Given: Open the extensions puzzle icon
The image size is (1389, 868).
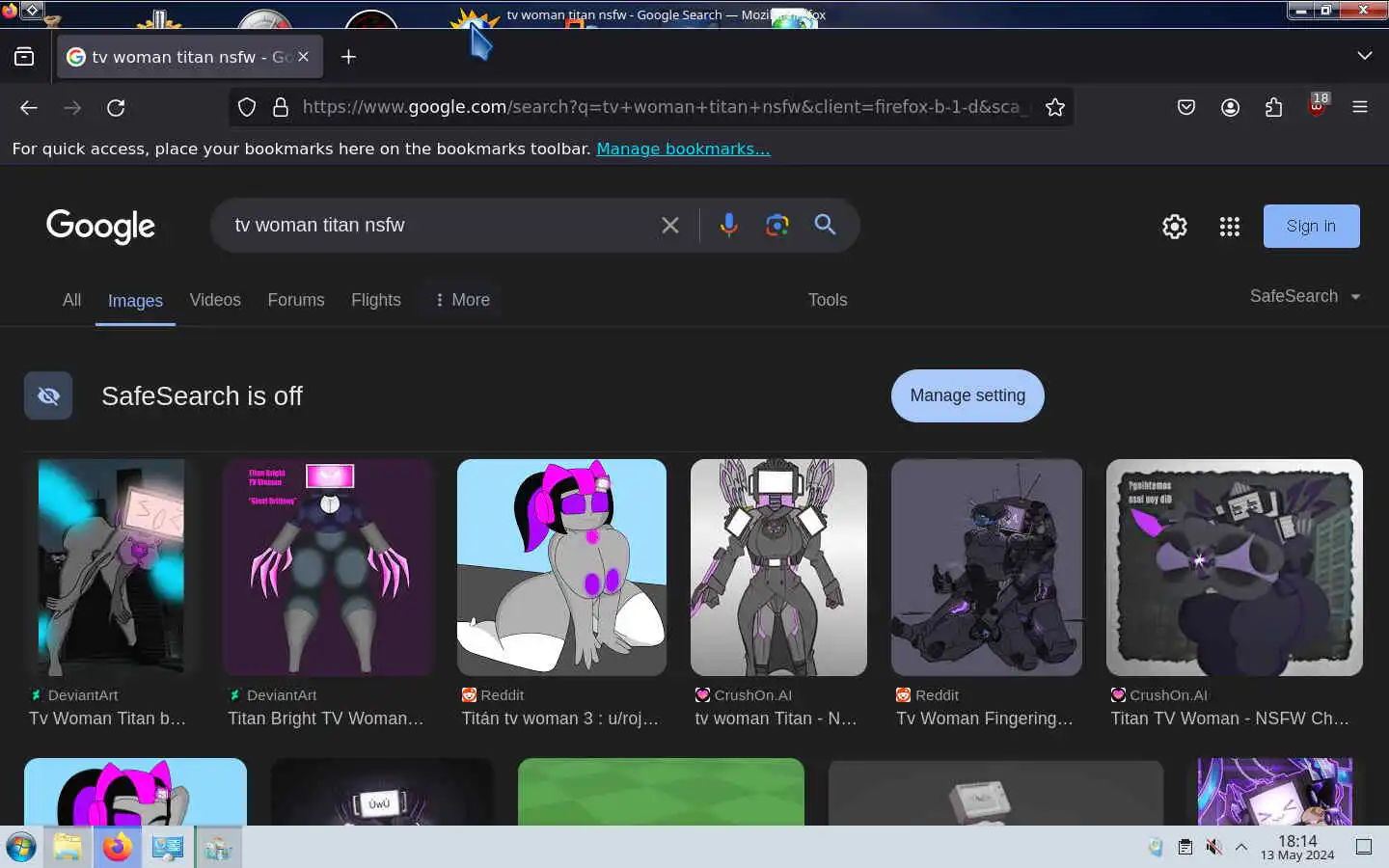Looking at the screenshot, I should 1273,107.
